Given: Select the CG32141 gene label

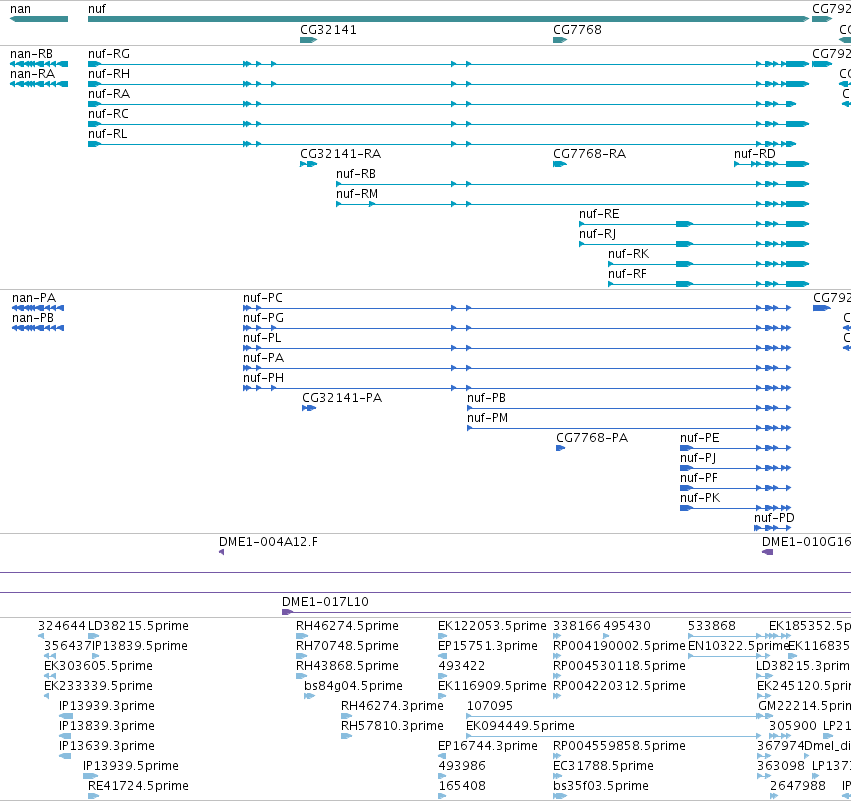Looking at the screenshot, I should pyautogui.click(x=328, y=30).
